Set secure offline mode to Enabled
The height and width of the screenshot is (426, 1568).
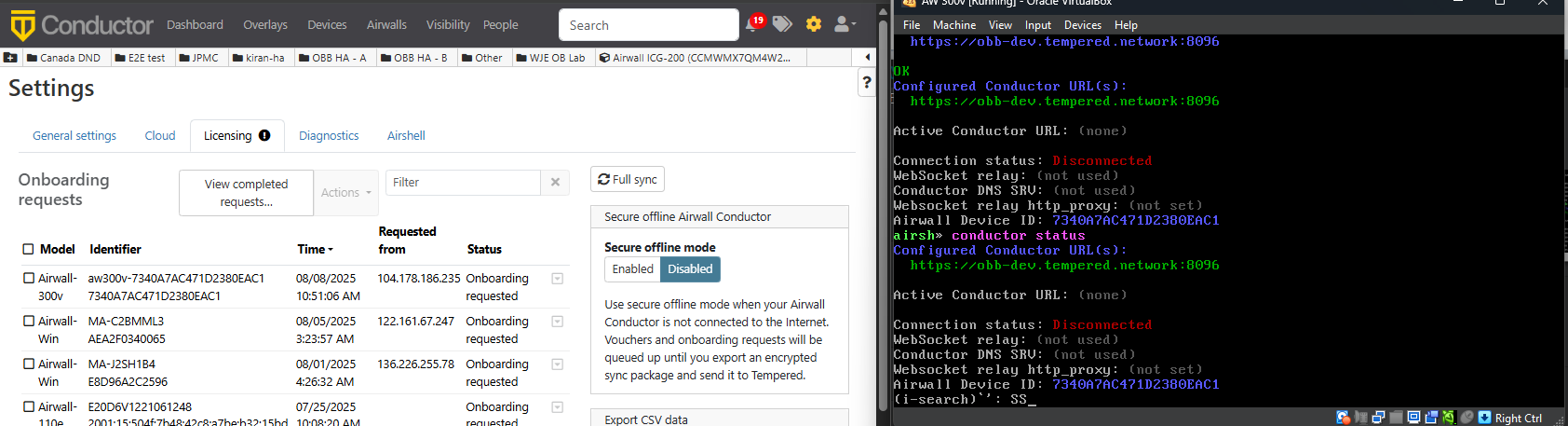pos(632,269)
